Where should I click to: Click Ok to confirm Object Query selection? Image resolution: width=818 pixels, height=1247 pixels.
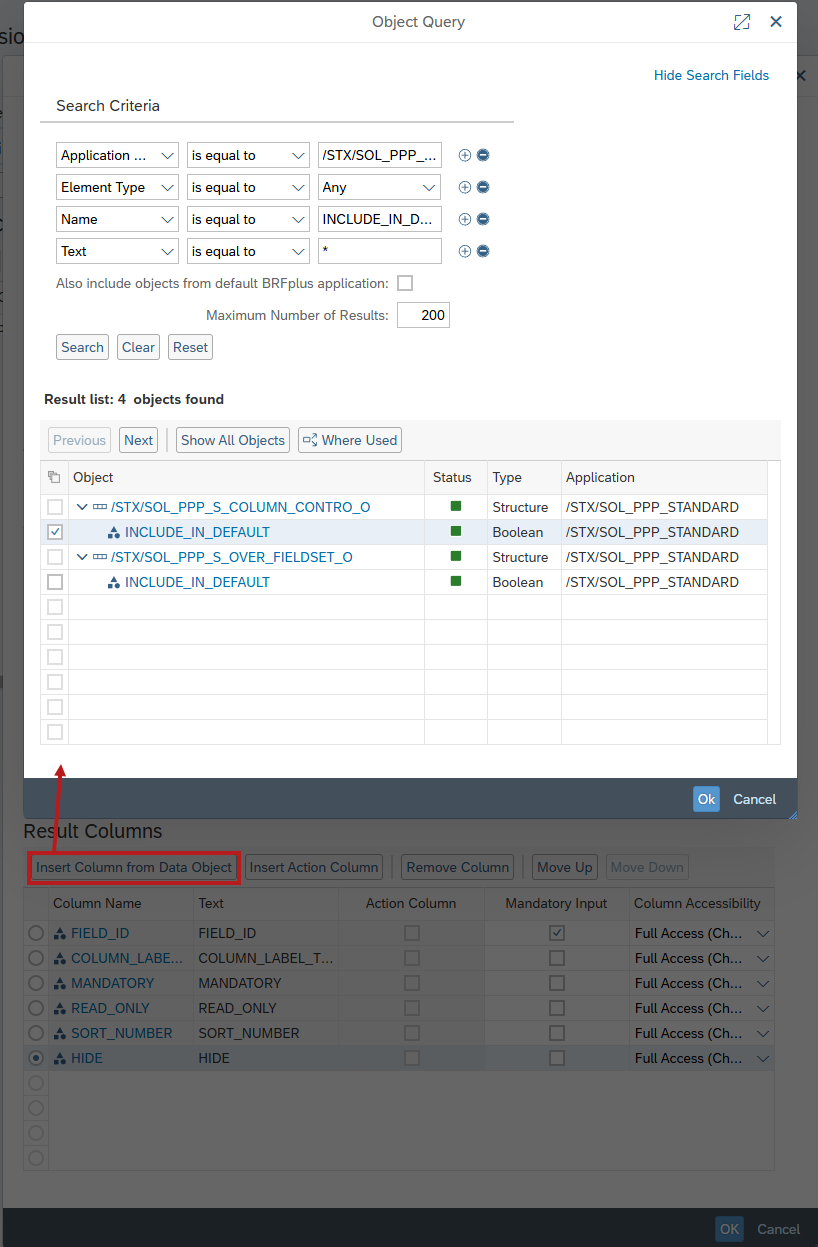click(706, 799)
